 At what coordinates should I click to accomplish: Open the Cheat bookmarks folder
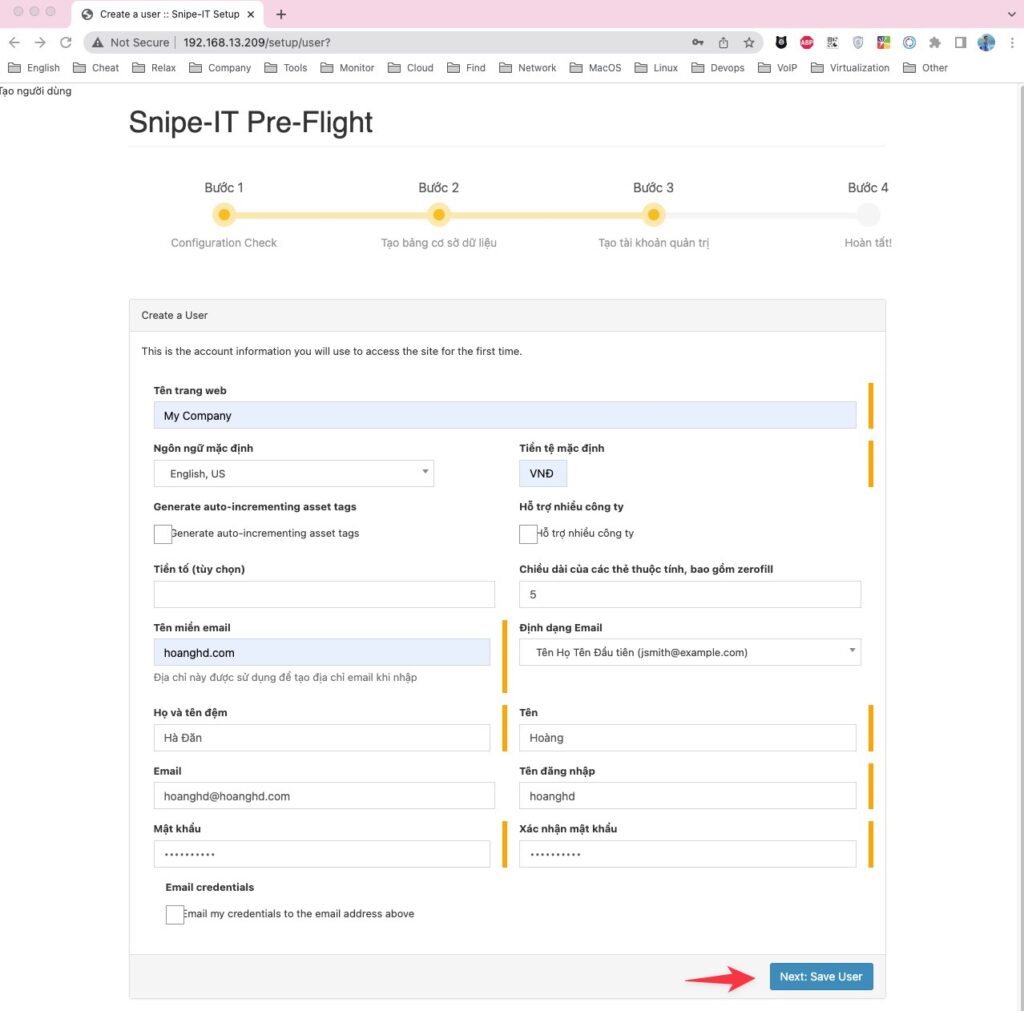(96, 68)
